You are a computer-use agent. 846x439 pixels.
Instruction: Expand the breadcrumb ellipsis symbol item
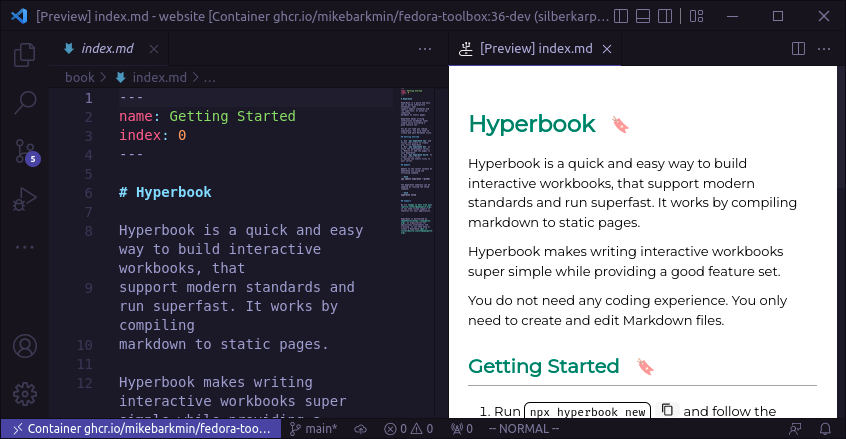point(209,79)
